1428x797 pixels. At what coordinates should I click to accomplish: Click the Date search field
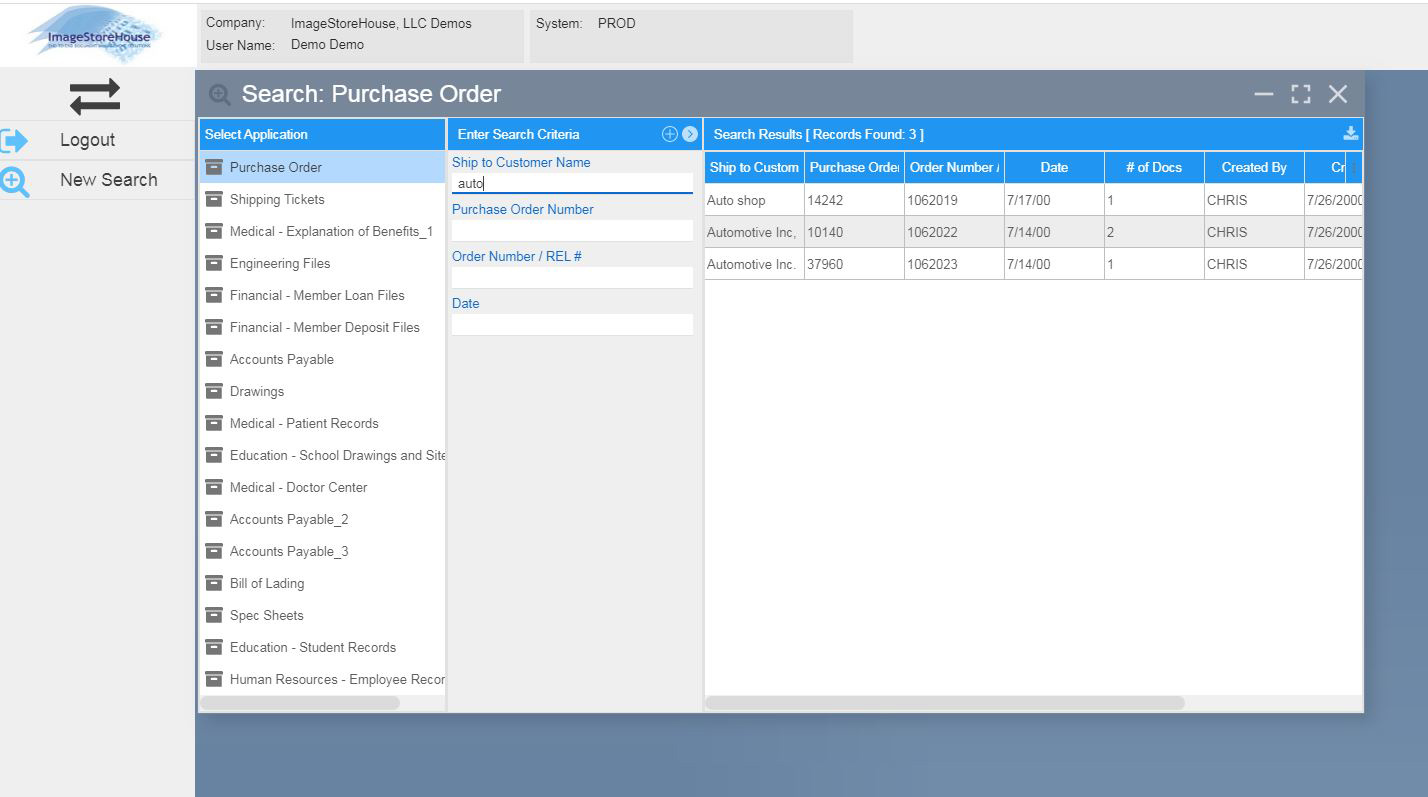tap(572, 325)
